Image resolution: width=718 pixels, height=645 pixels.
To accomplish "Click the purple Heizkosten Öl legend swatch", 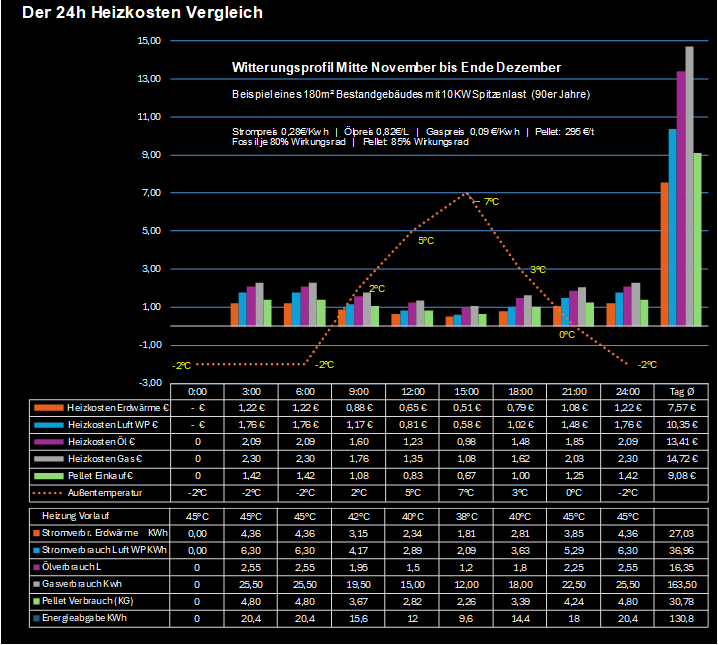I will click(48, 442).
